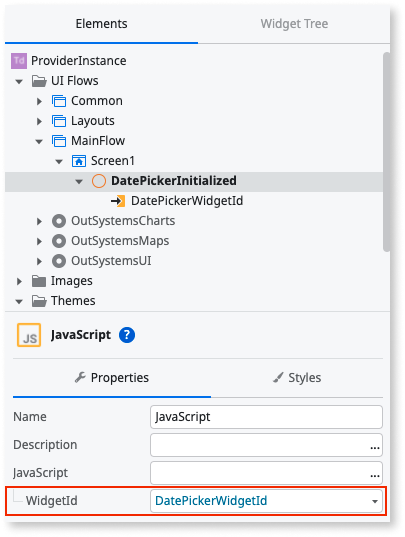
Task: Click the OutSystemsMaps dependency icon
Action: 59,241
